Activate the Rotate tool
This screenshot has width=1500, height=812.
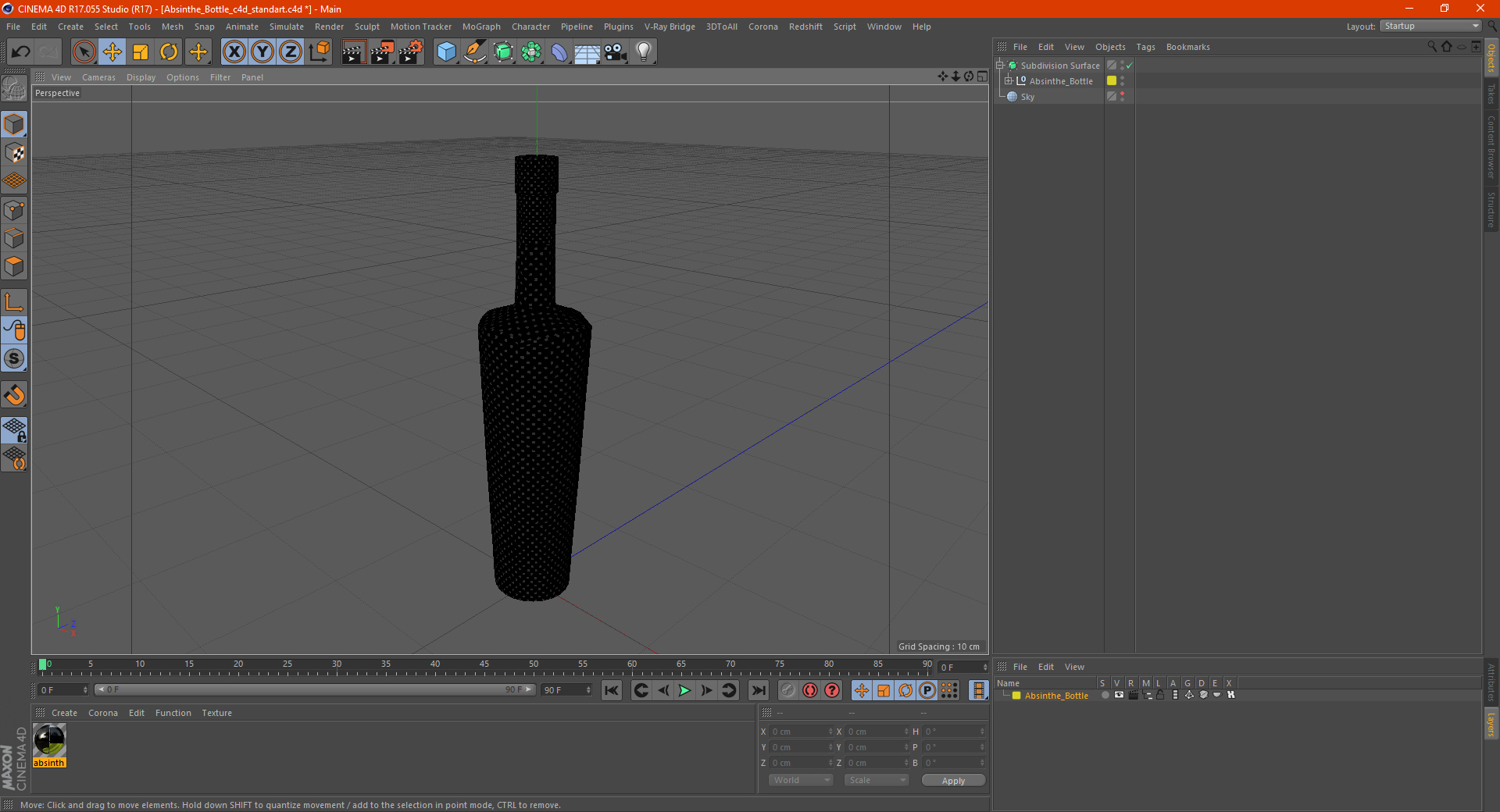[x=169, y=52]
